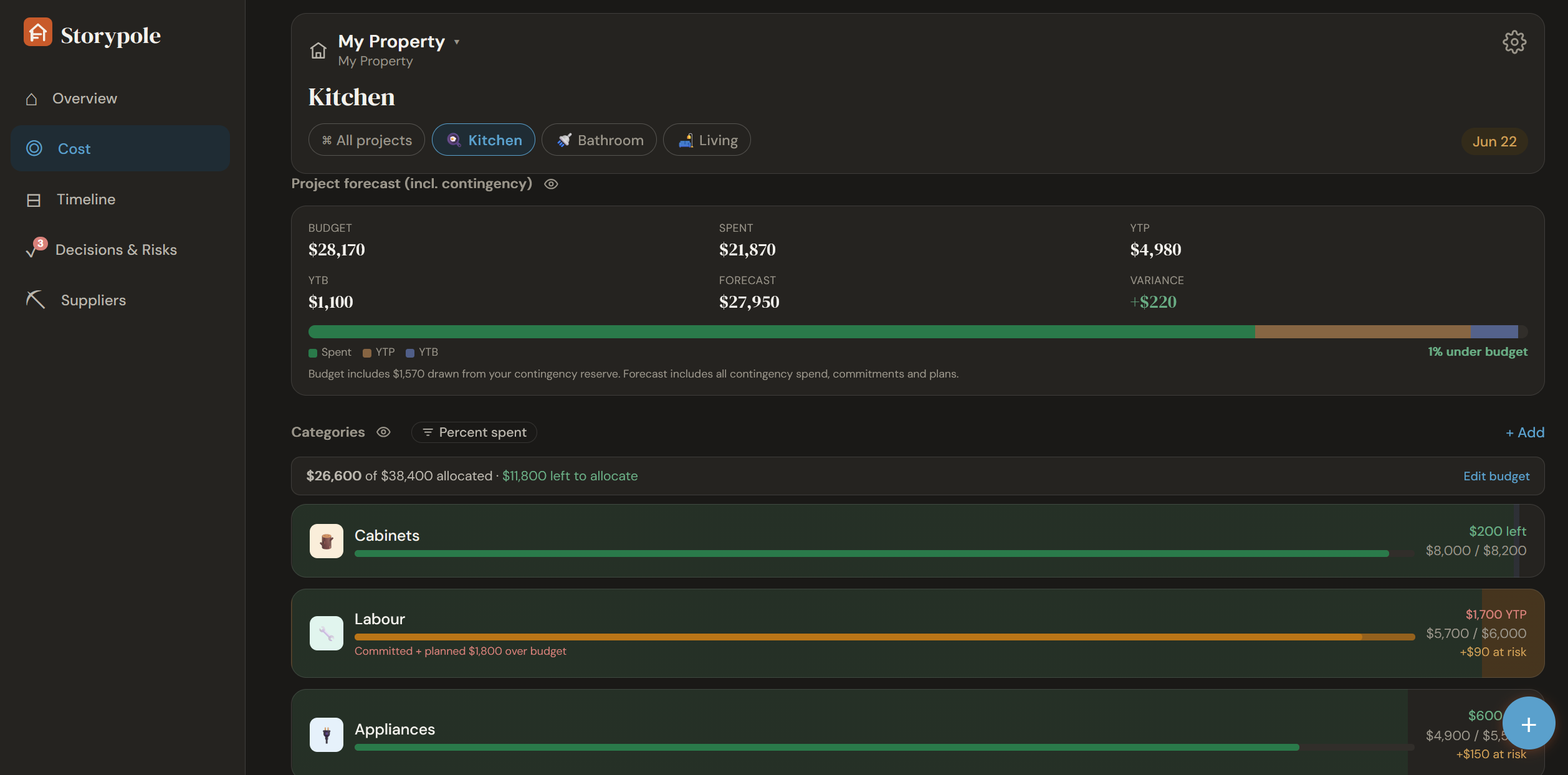Click the floating plus add button
The height and width of the screenshot is (775, 1568).
(1529, 723)
